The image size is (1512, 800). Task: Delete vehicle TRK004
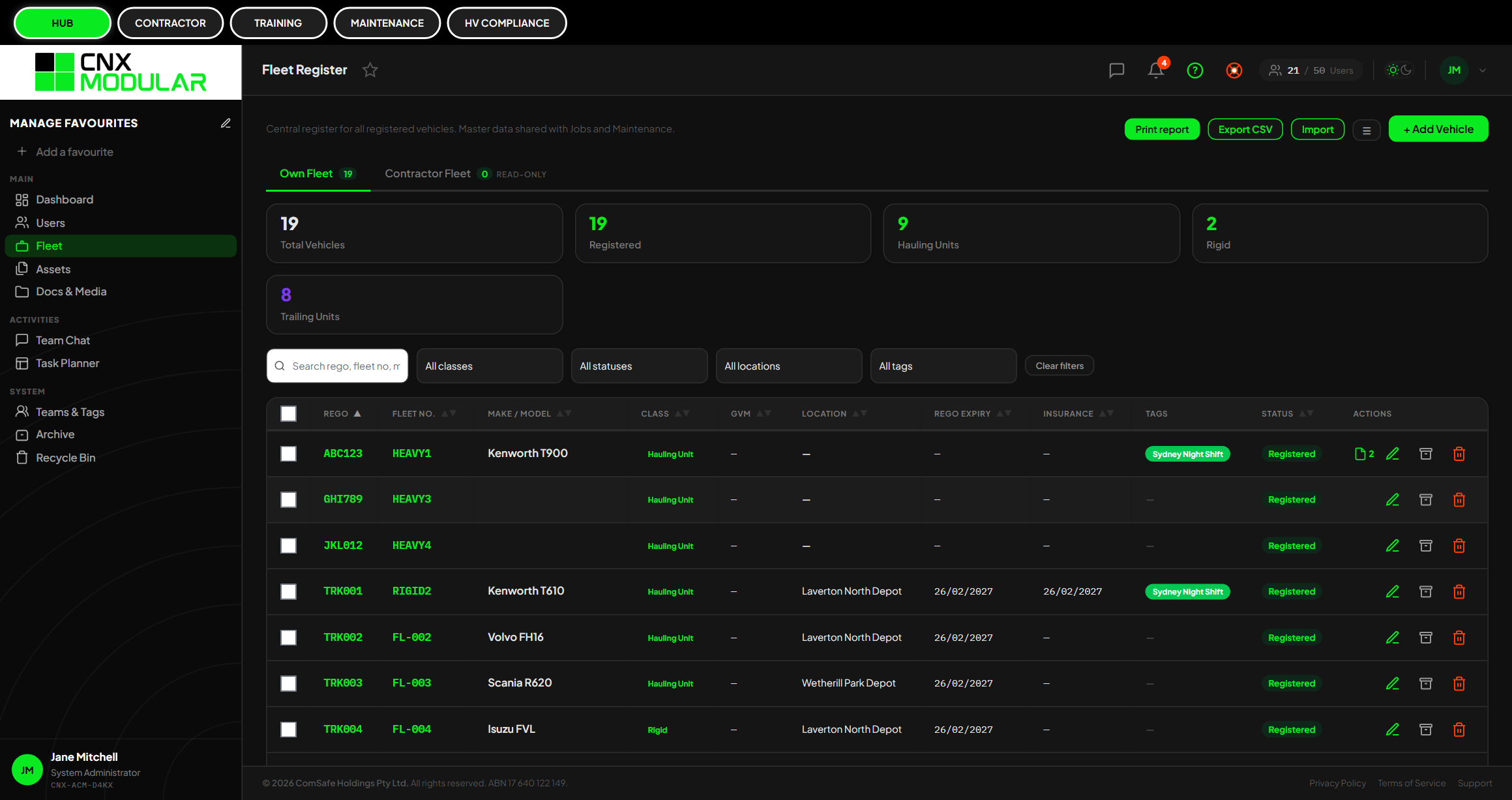click(x=1459, y=730)
